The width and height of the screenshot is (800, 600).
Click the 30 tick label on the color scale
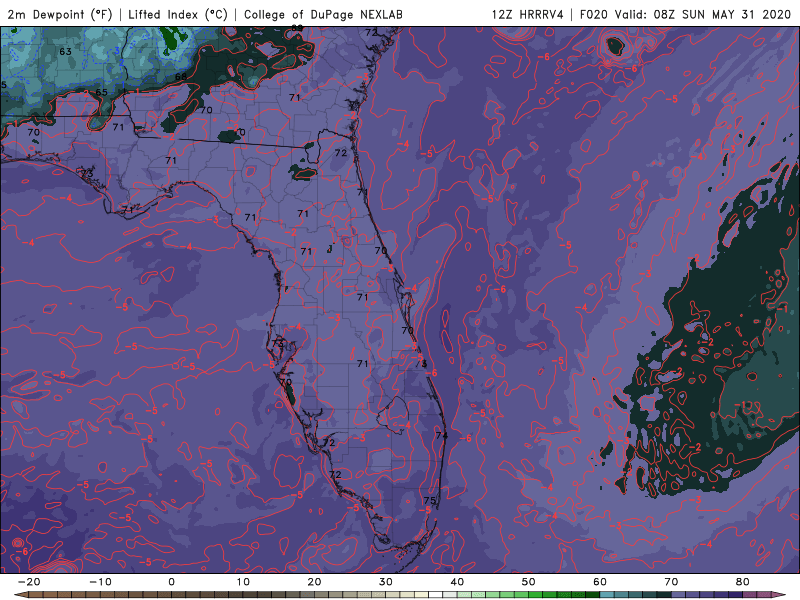click(386, 582)
